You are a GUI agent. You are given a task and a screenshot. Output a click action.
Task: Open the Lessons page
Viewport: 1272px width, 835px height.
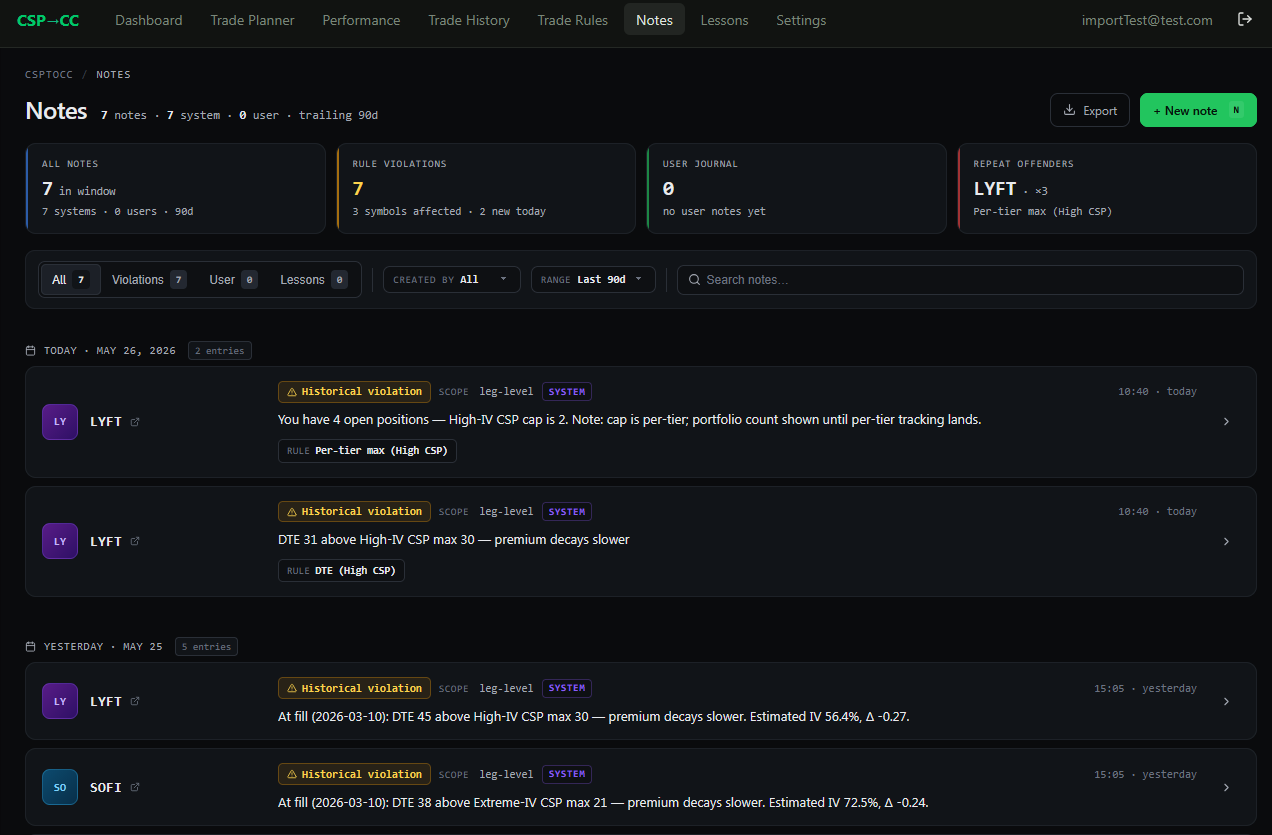(724, 20)
